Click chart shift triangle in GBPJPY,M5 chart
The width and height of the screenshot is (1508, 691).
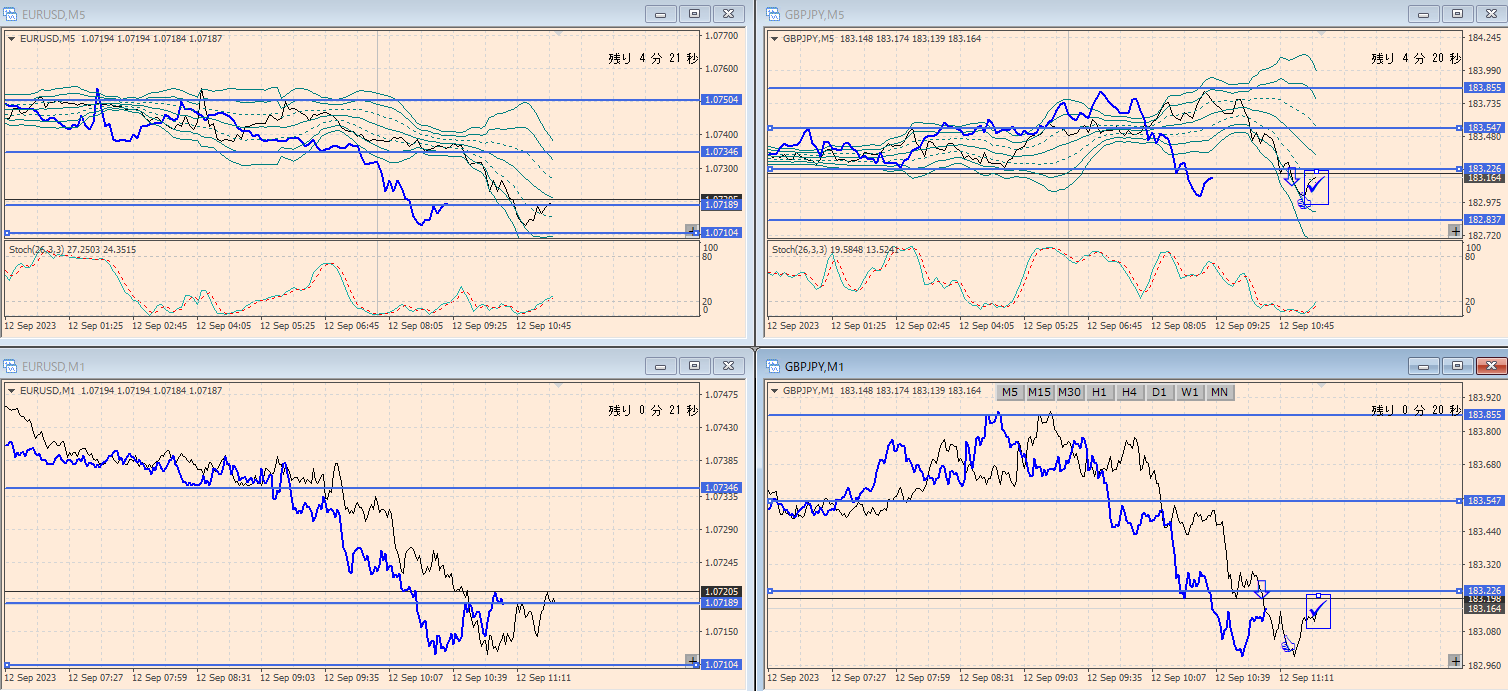coord(1321,34)
